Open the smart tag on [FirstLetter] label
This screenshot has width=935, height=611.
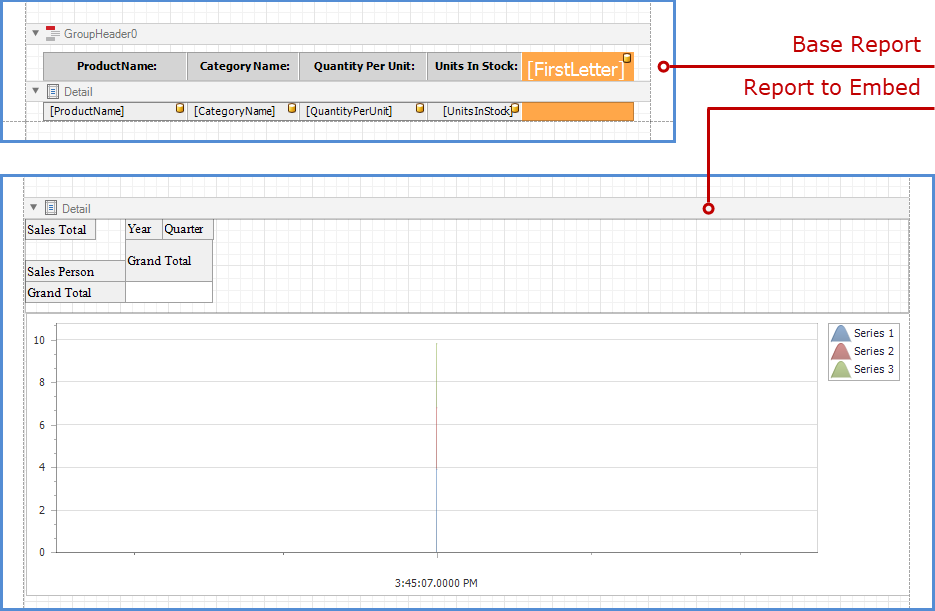[627, 58]
